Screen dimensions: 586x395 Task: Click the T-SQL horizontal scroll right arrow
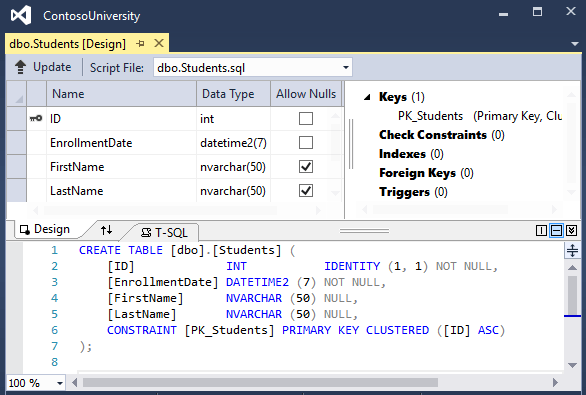555,383
